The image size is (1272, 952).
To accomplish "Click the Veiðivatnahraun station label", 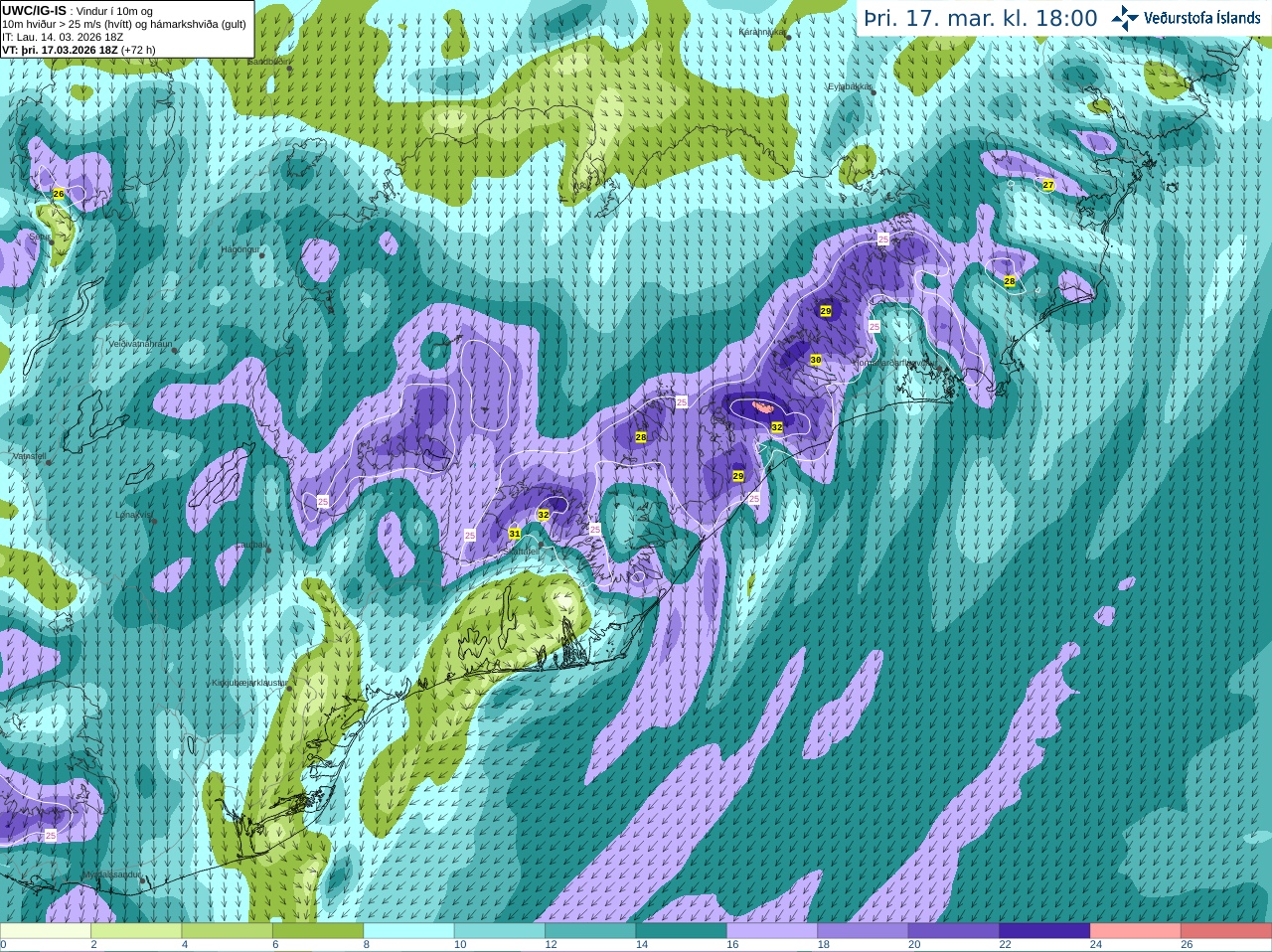I will click(x=140, y=343).
